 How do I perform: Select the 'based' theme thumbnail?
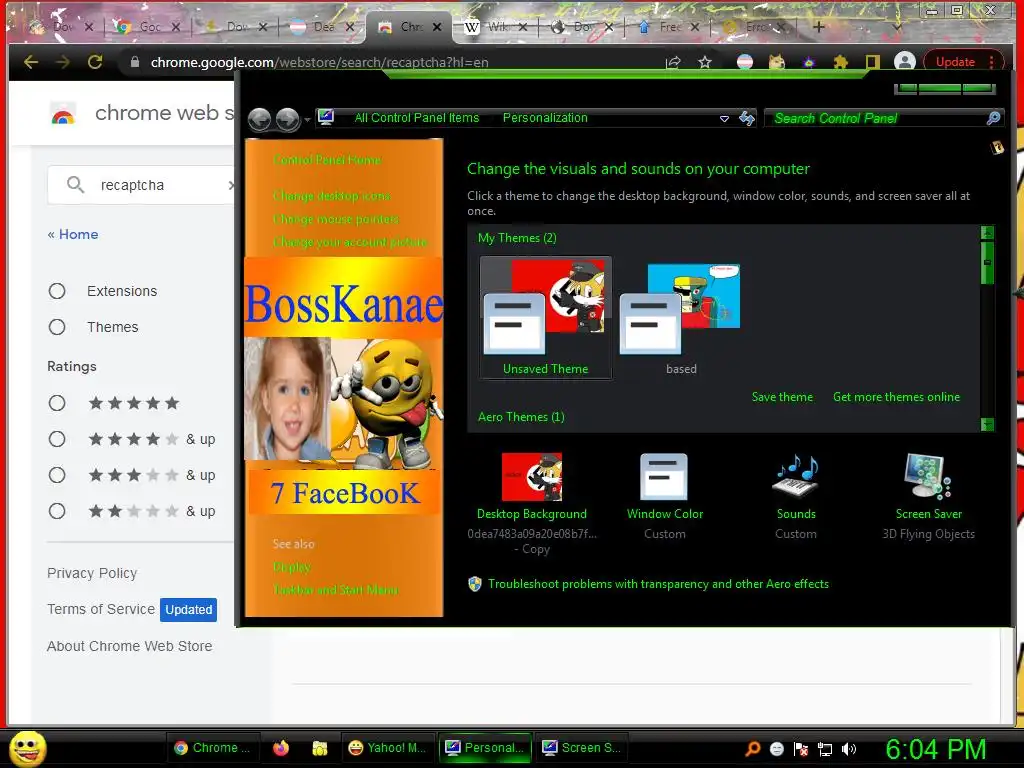680,317
